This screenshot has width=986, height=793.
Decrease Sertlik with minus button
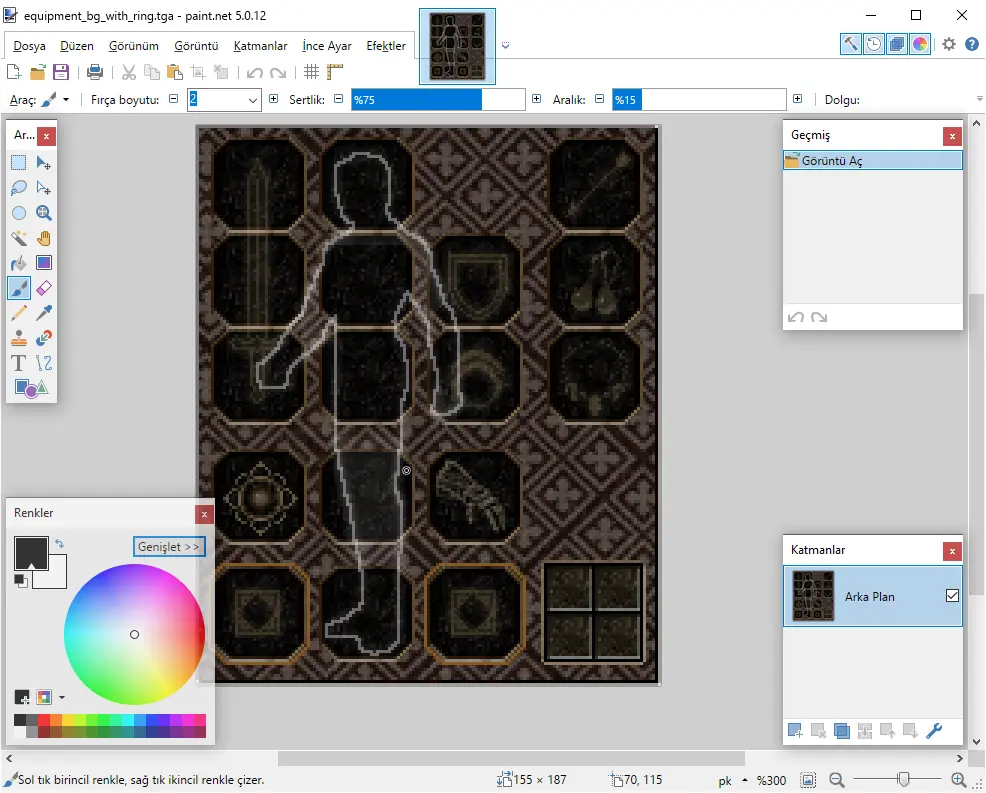[338, 99]
